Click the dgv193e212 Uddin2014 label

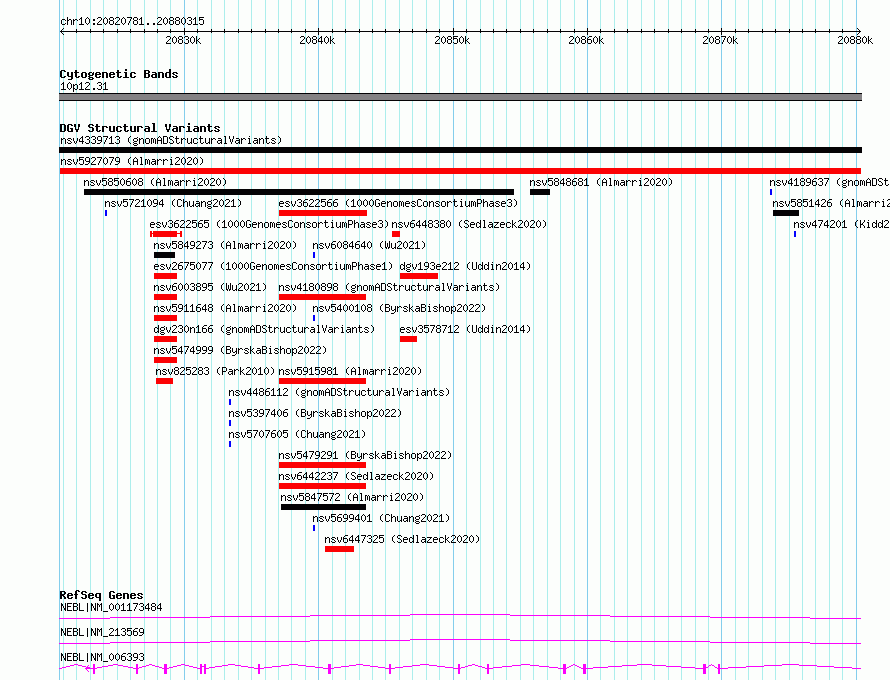pos(465,266)
